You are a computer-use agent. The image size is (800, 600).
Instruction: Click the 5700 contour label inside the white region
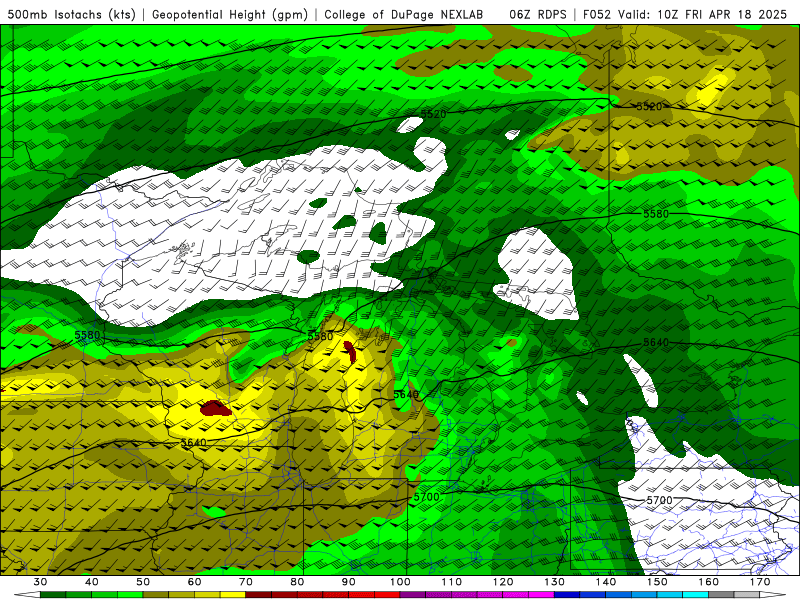point(659,500)
